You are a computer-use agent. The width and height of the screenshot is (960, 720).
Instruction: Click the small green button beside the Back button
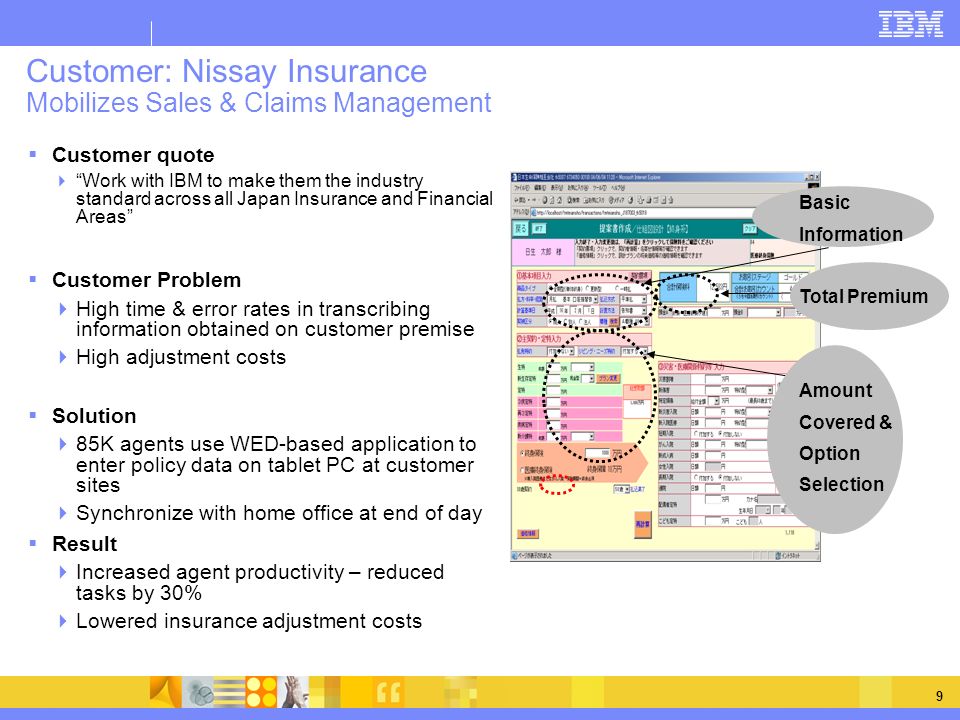[539, 228]
